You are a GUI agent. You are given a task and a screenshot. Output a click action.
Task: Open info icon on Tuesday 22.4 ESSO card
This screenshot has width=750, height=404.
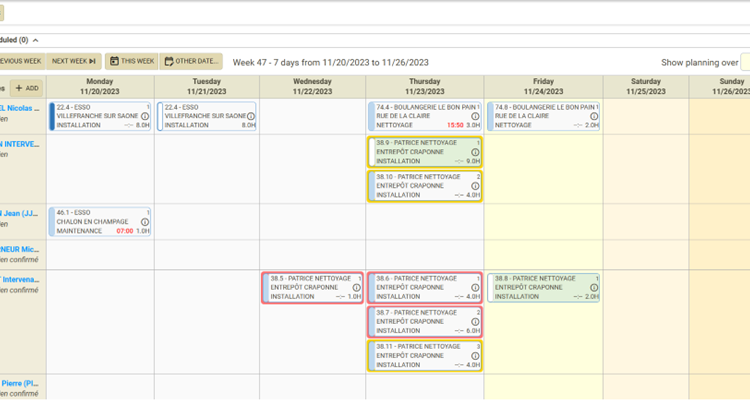(251, 116)
